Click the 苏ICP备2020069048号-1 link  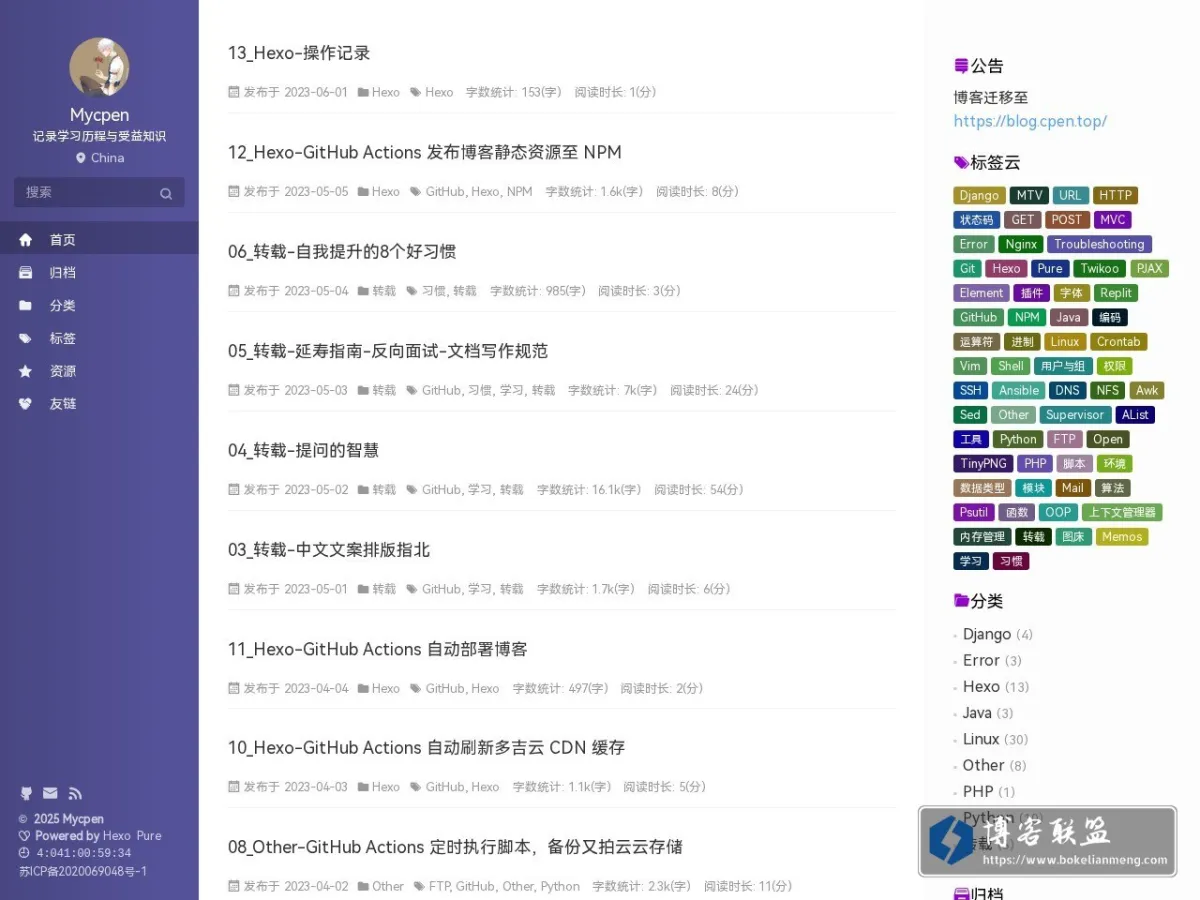[x=83, y=871]
